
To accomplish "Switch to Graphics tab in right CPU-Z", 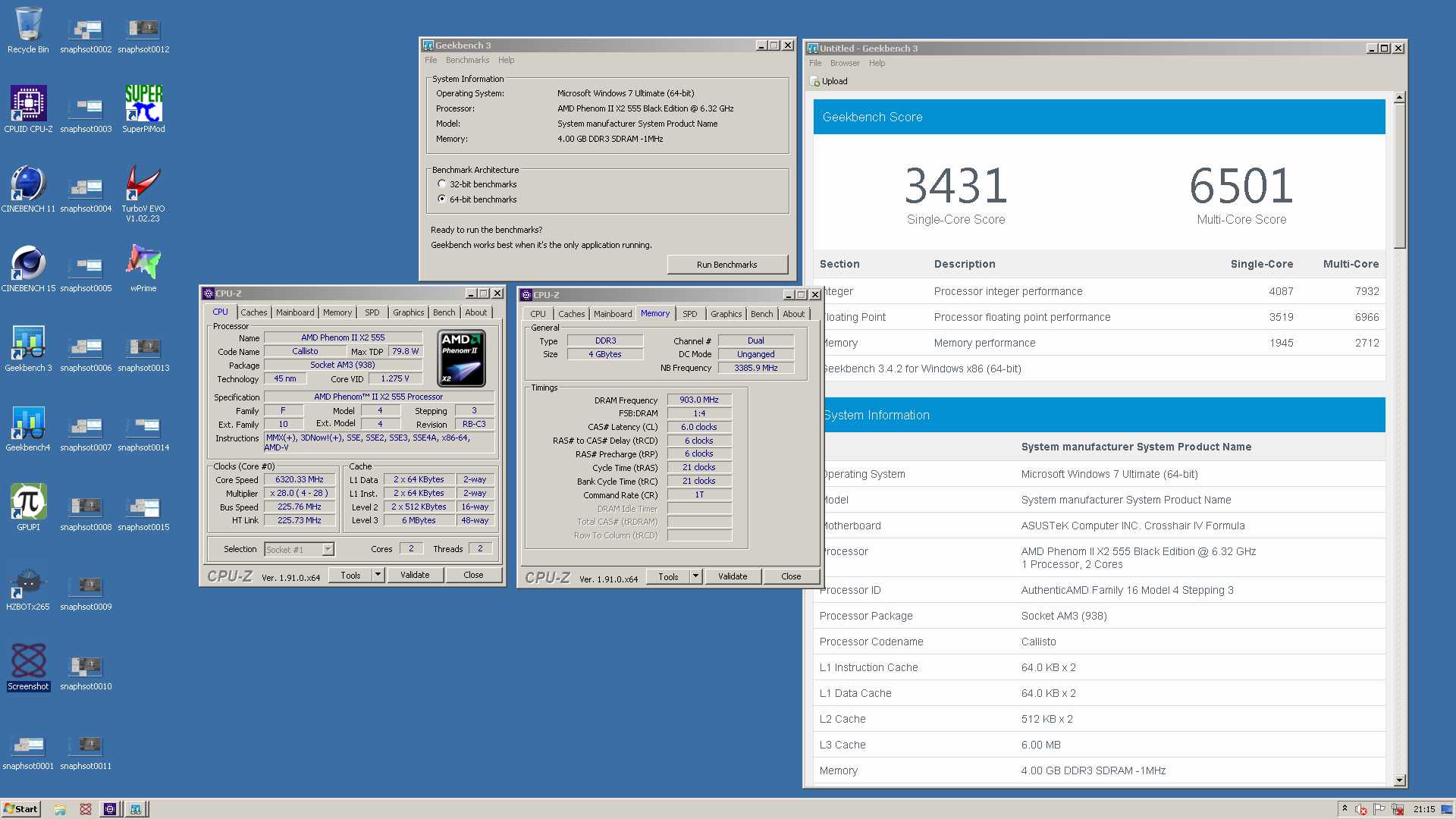I will pyautogui.click(x=726, y=314).
